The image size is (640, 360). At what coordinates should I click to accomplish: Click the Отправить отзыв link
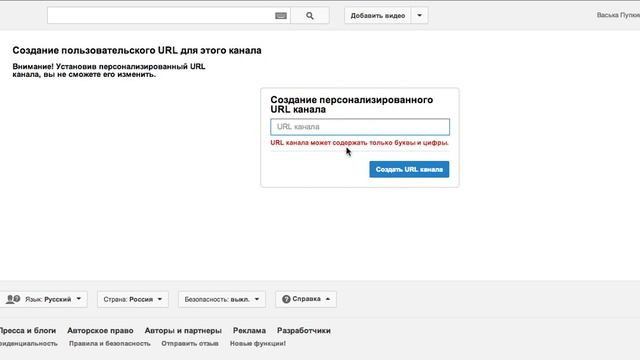pos(190,344)
